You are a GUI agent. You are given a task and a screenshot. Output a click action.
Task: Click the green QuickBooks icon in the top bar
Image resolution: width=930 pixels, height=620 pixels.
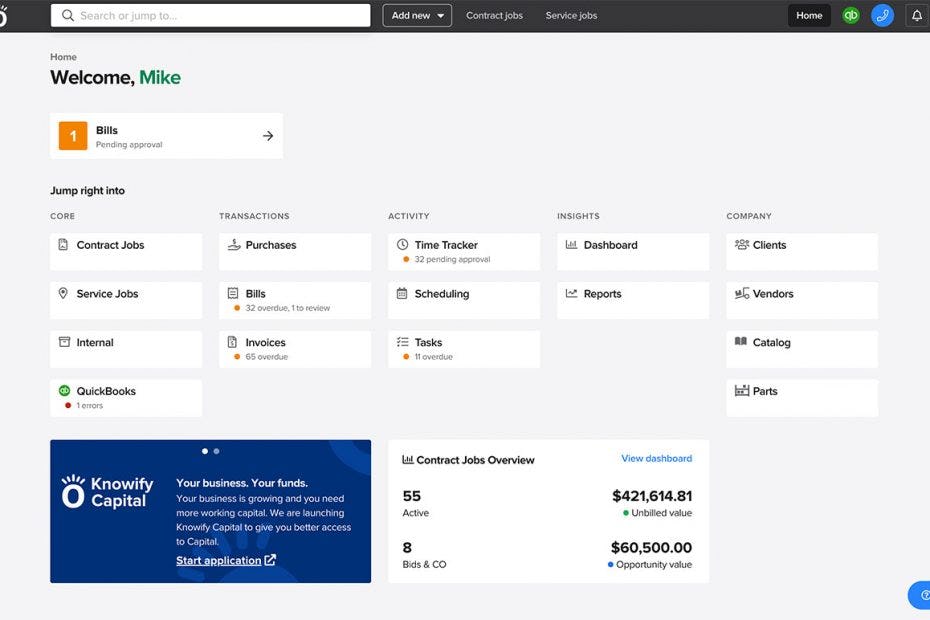point(850,15)
